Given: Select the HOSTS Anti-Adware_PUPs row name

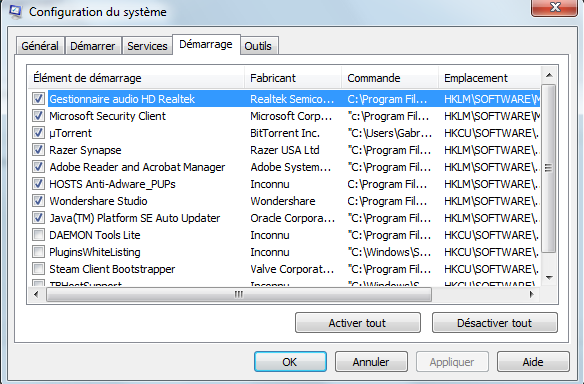Looking at the screenshot, I should pyautogui.click(x=112, y=184).
